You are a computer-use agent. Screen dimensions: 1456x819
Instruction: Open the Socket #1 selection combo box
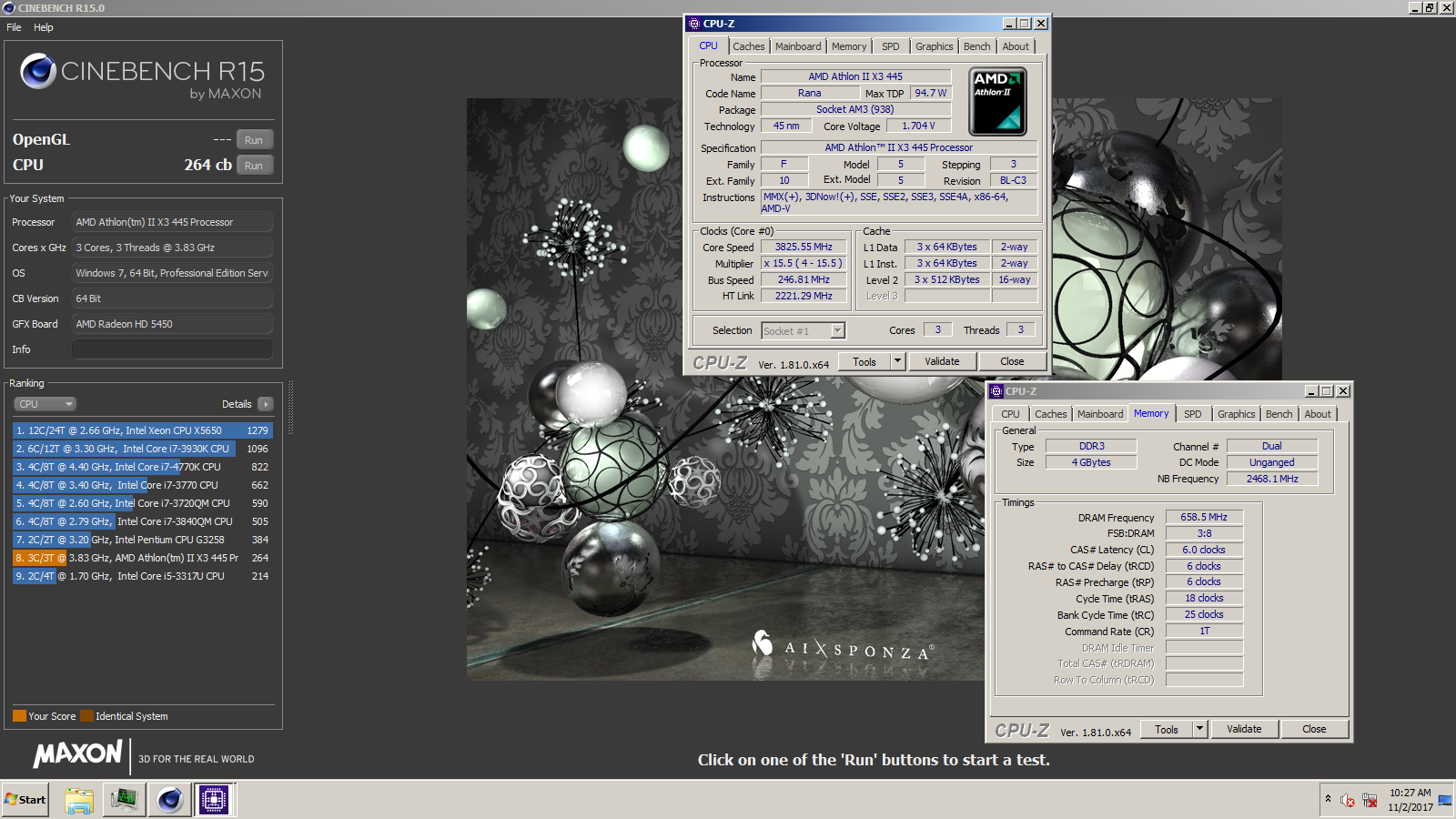(x=804, y=331)
